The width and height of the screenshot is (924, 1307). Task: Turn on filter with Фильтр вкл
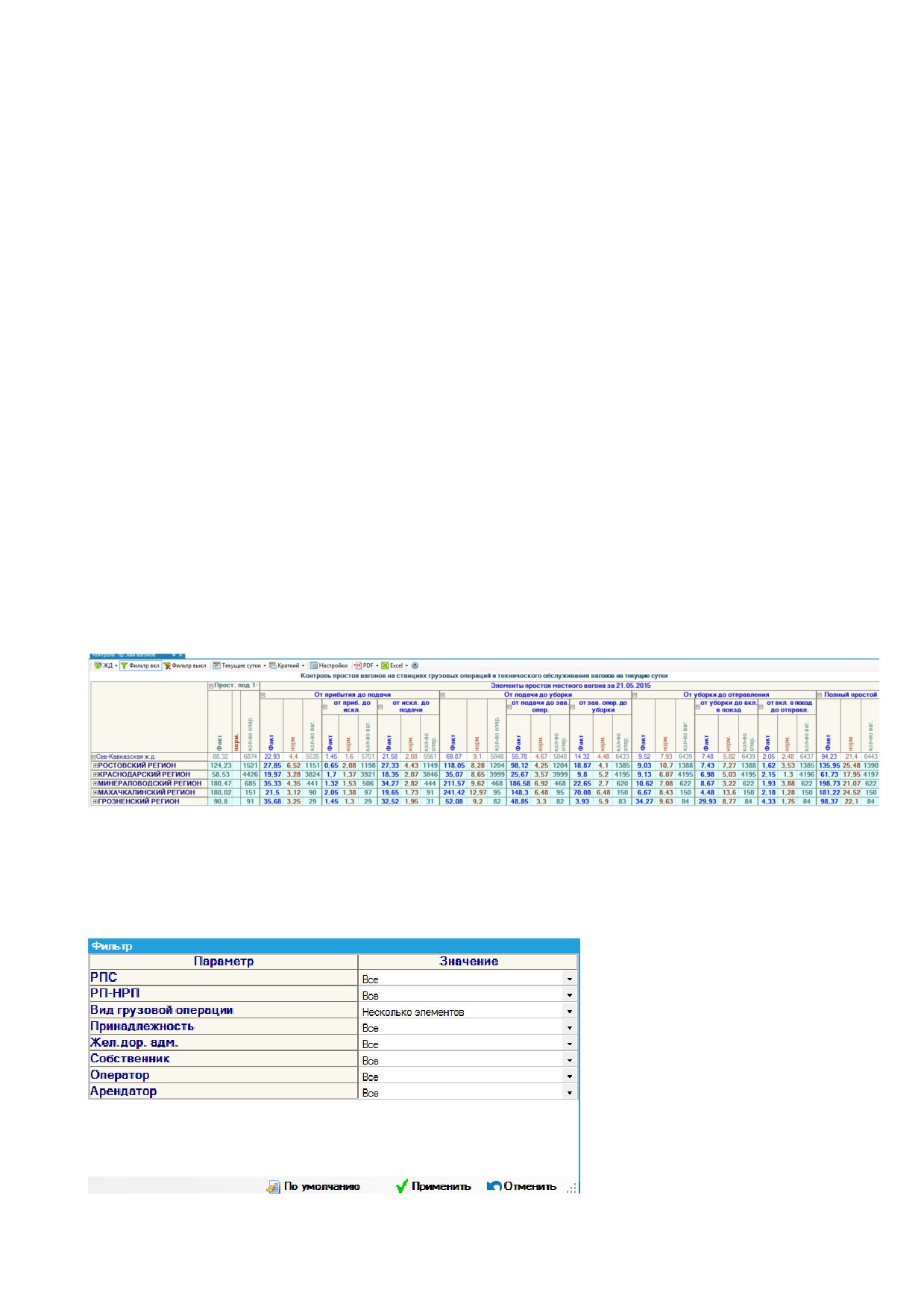click(140, 665)
